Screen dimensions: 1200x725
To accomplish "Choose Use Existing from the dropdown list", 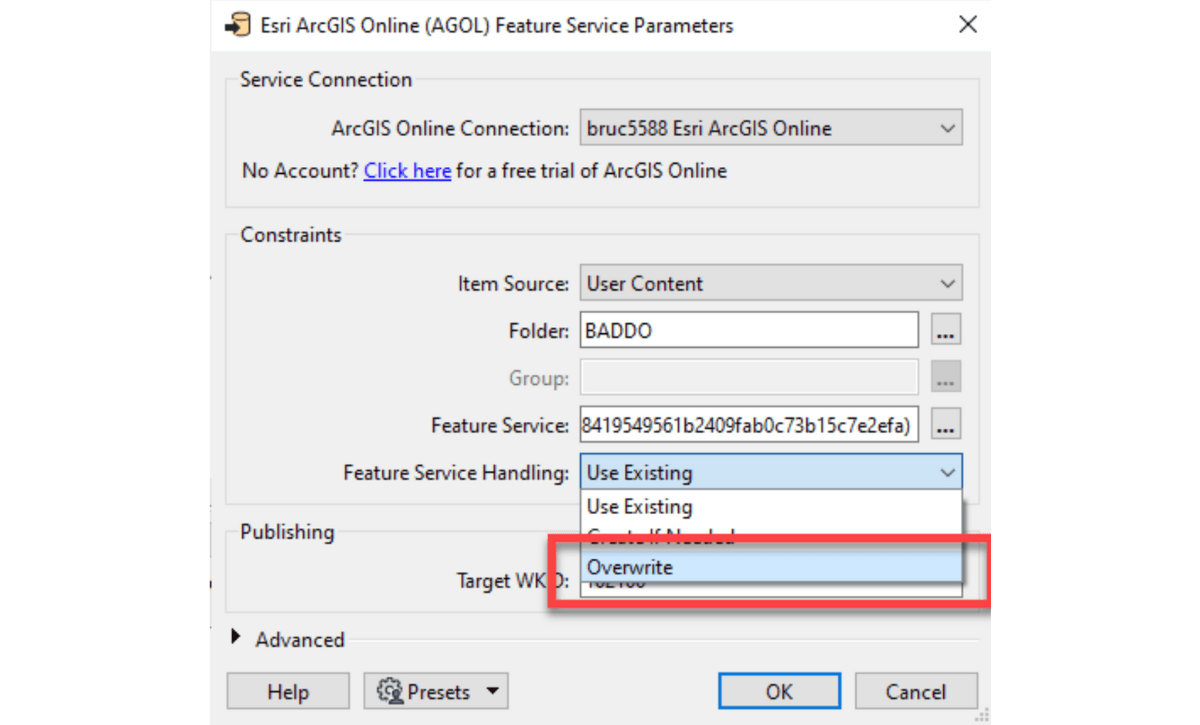I will [771, 506].
